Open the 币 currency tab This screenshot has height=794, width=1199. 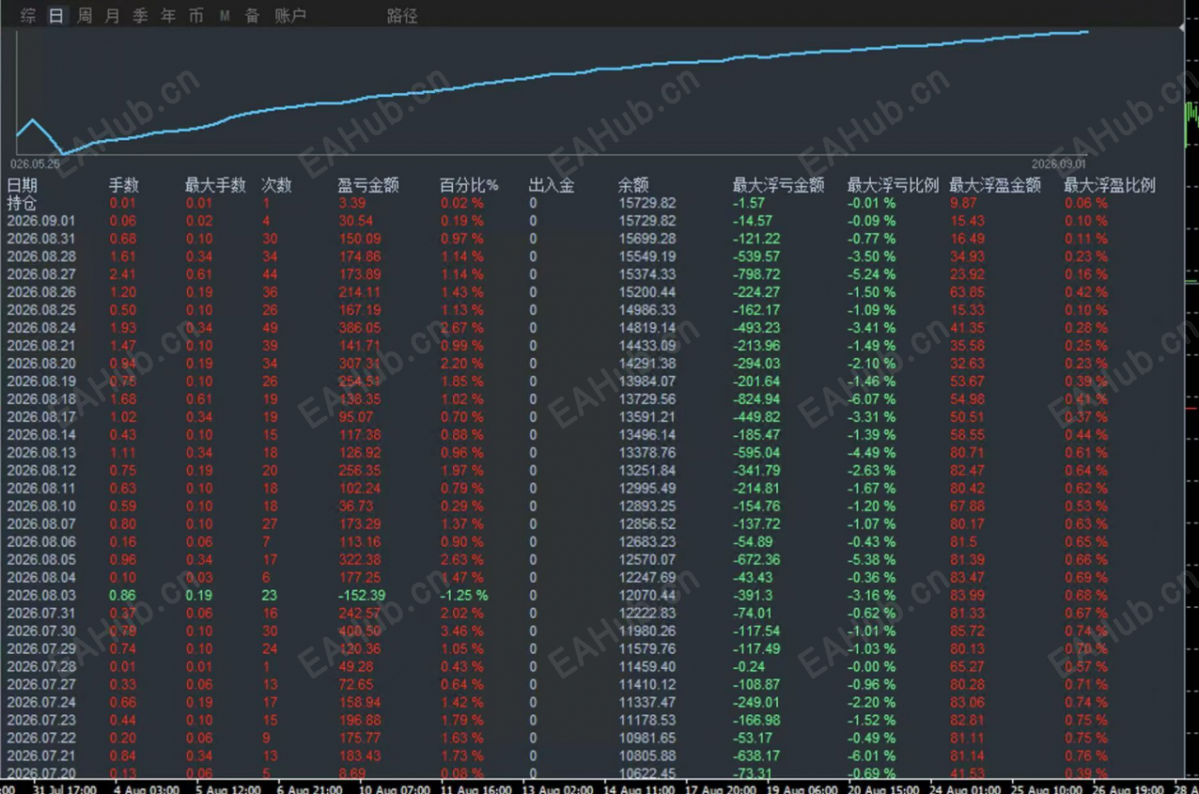point(197,15)
